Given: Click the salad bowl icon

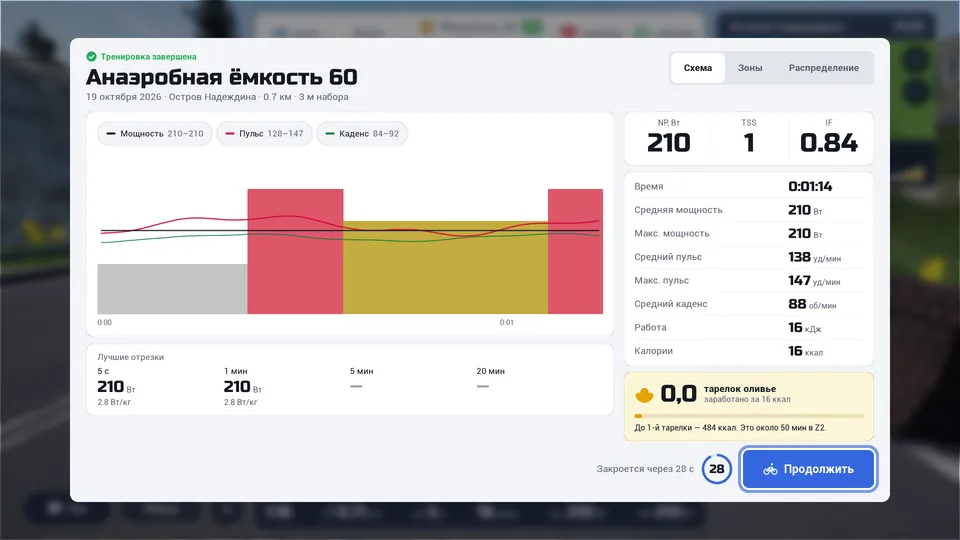Looking at the screenshot, I should coord(644,395).
